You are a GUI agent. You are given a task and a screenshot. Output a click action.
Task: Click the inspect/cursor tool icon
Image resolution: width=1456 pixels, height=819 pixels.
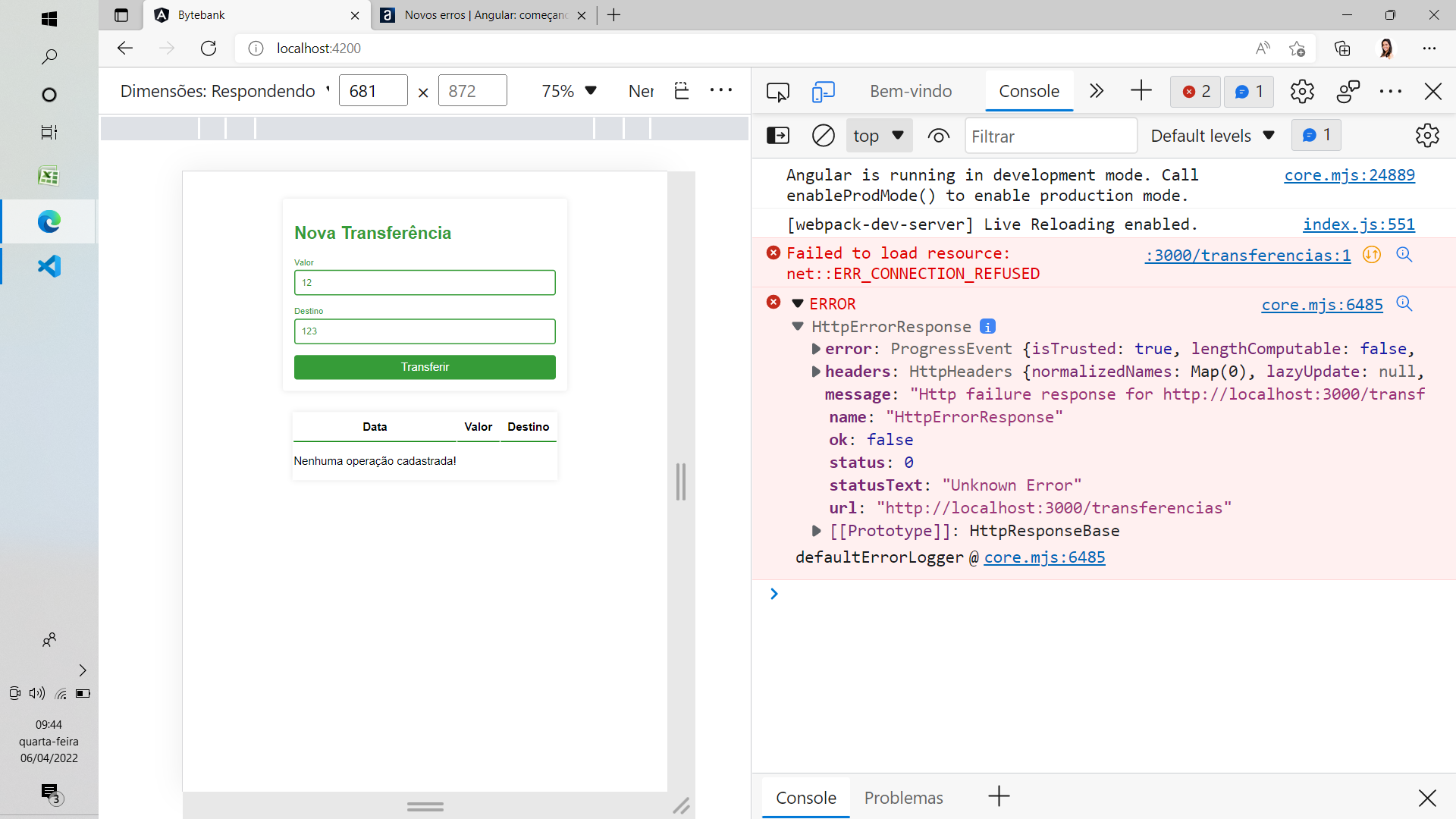[x=777, y=91]
